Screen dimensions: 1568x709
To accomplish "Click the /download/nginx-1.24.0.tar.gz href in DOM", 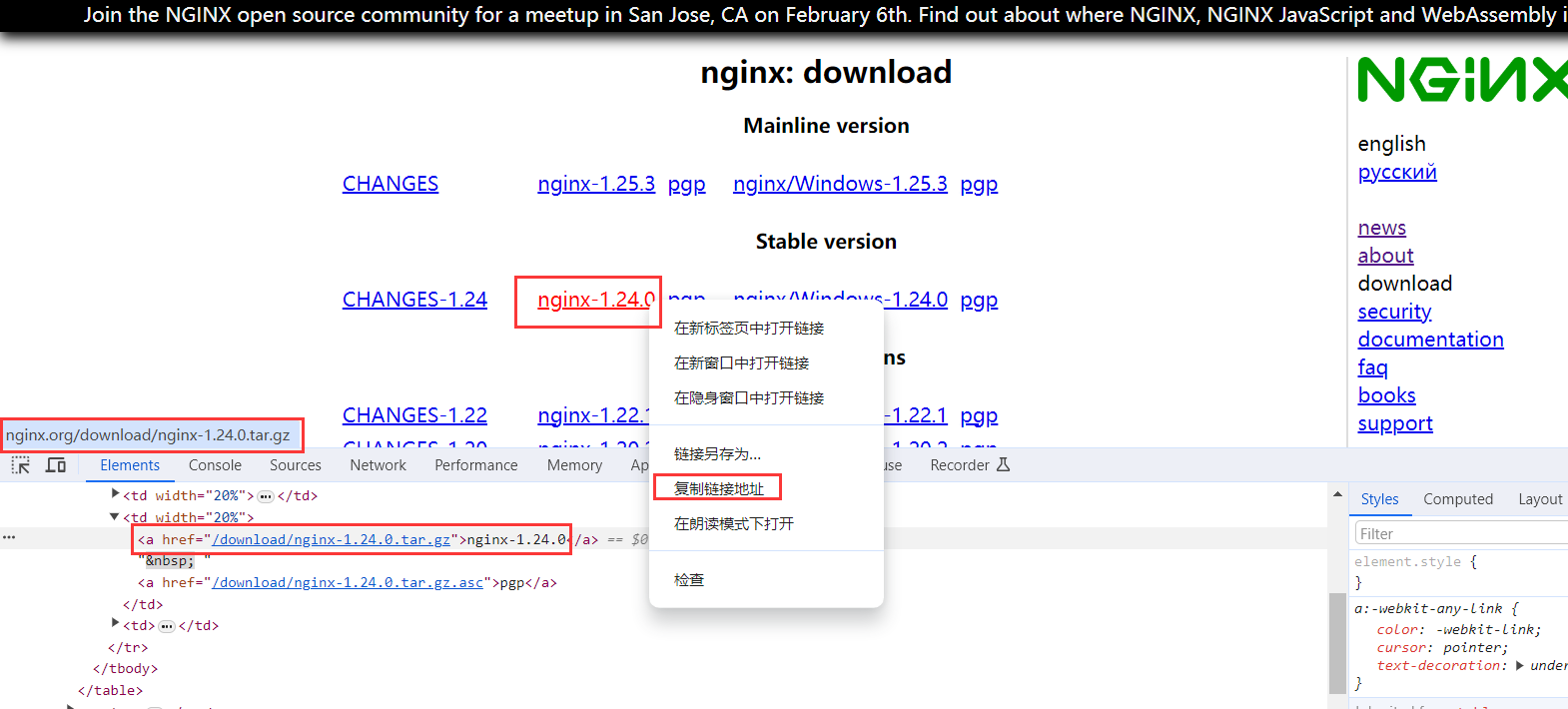I will (332, 539).
